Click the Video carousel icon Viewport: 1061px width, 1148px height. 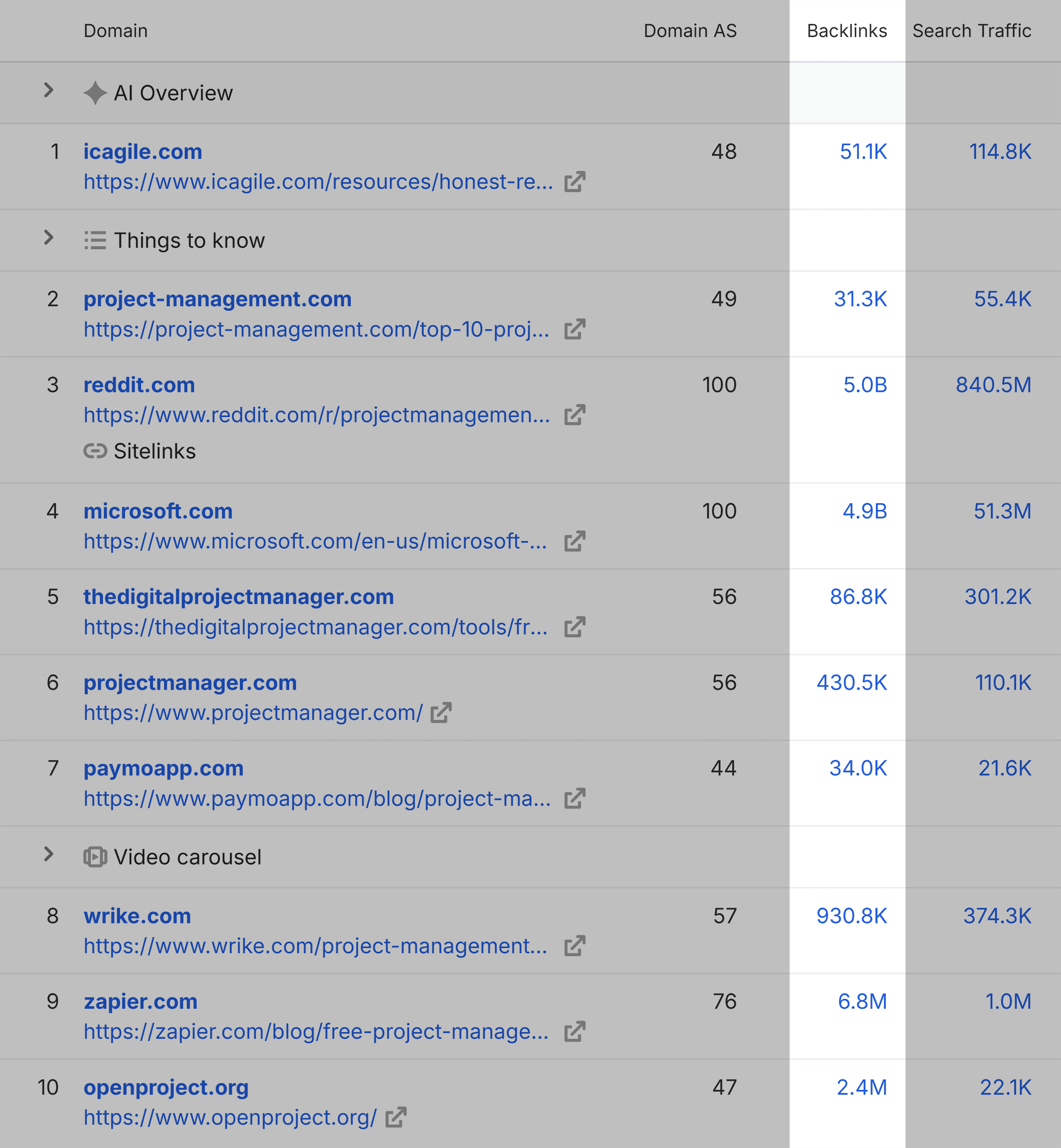click(95, 857)
